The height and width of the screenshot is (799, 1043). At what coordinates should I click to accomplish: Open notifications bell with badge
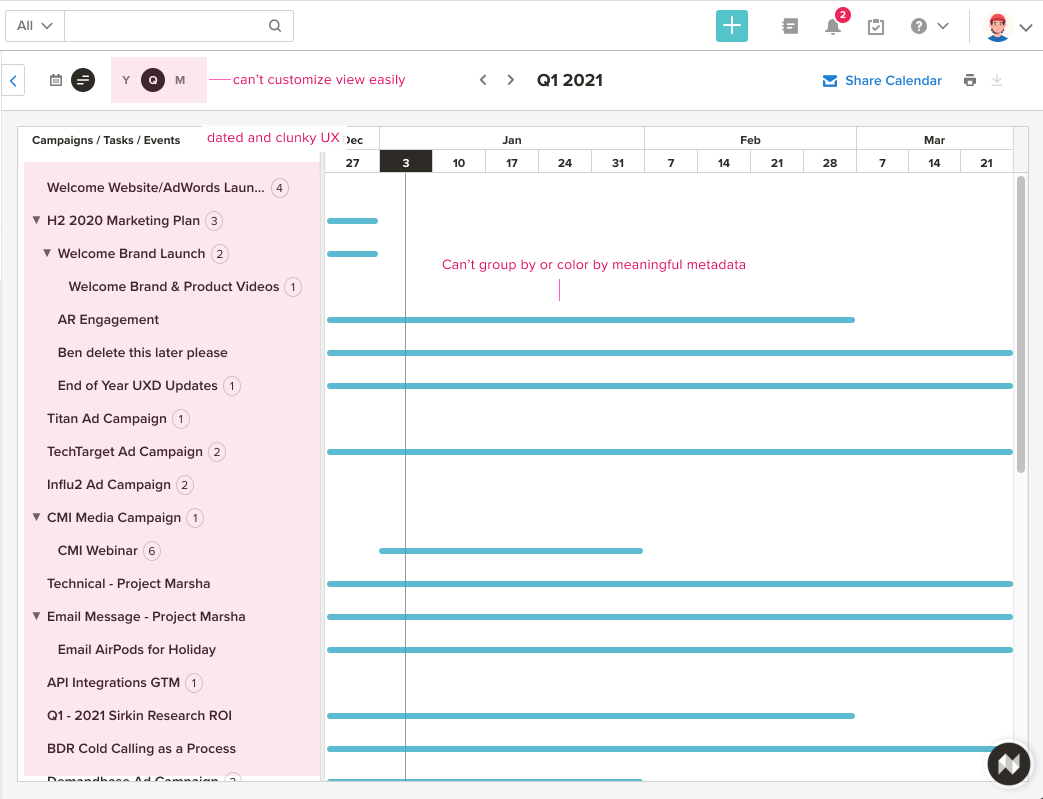click(x=833, y=26)
